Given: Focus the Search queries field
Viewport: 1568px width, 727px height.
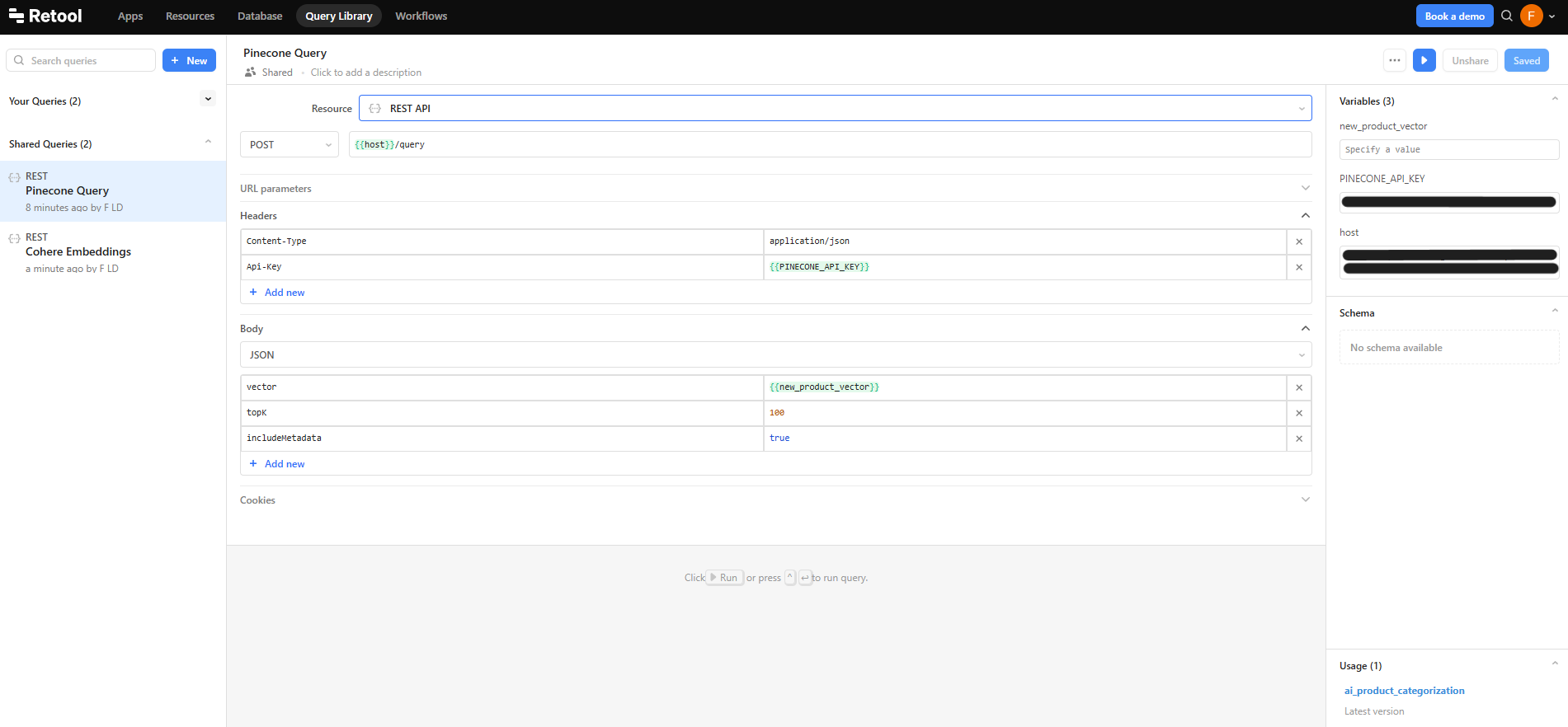Looking at the screenshot, I should (x=81, y=60).
